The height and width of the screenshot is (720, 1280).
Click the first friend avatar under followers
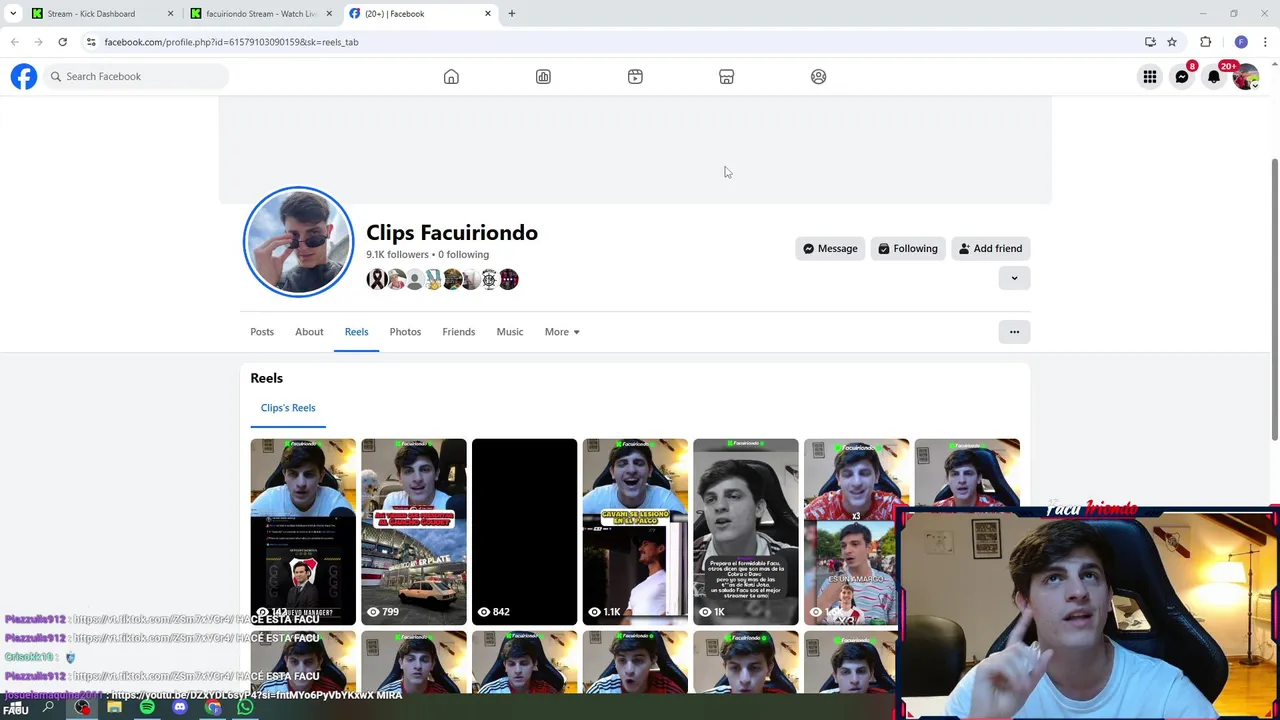[376, 280]
